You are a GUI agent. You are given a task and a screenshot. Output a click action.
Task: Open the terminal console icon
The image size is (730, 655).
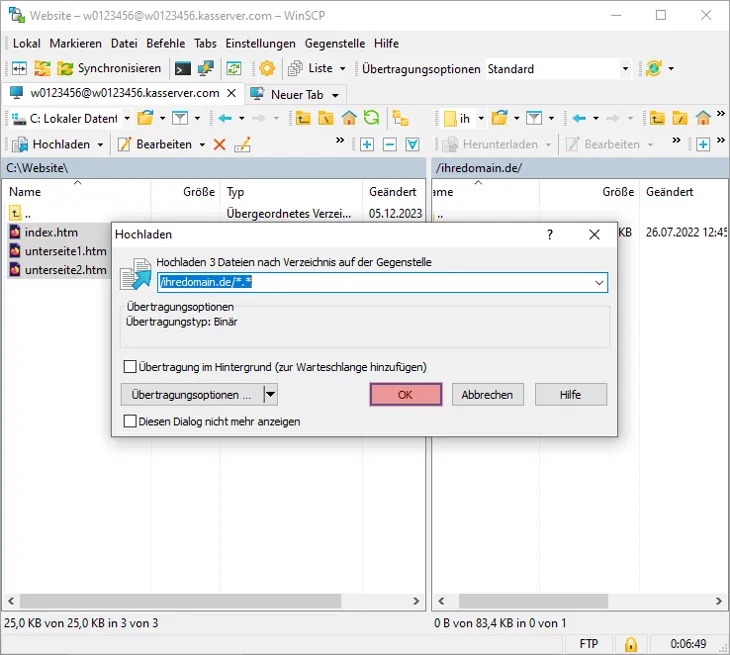[182, 69]
